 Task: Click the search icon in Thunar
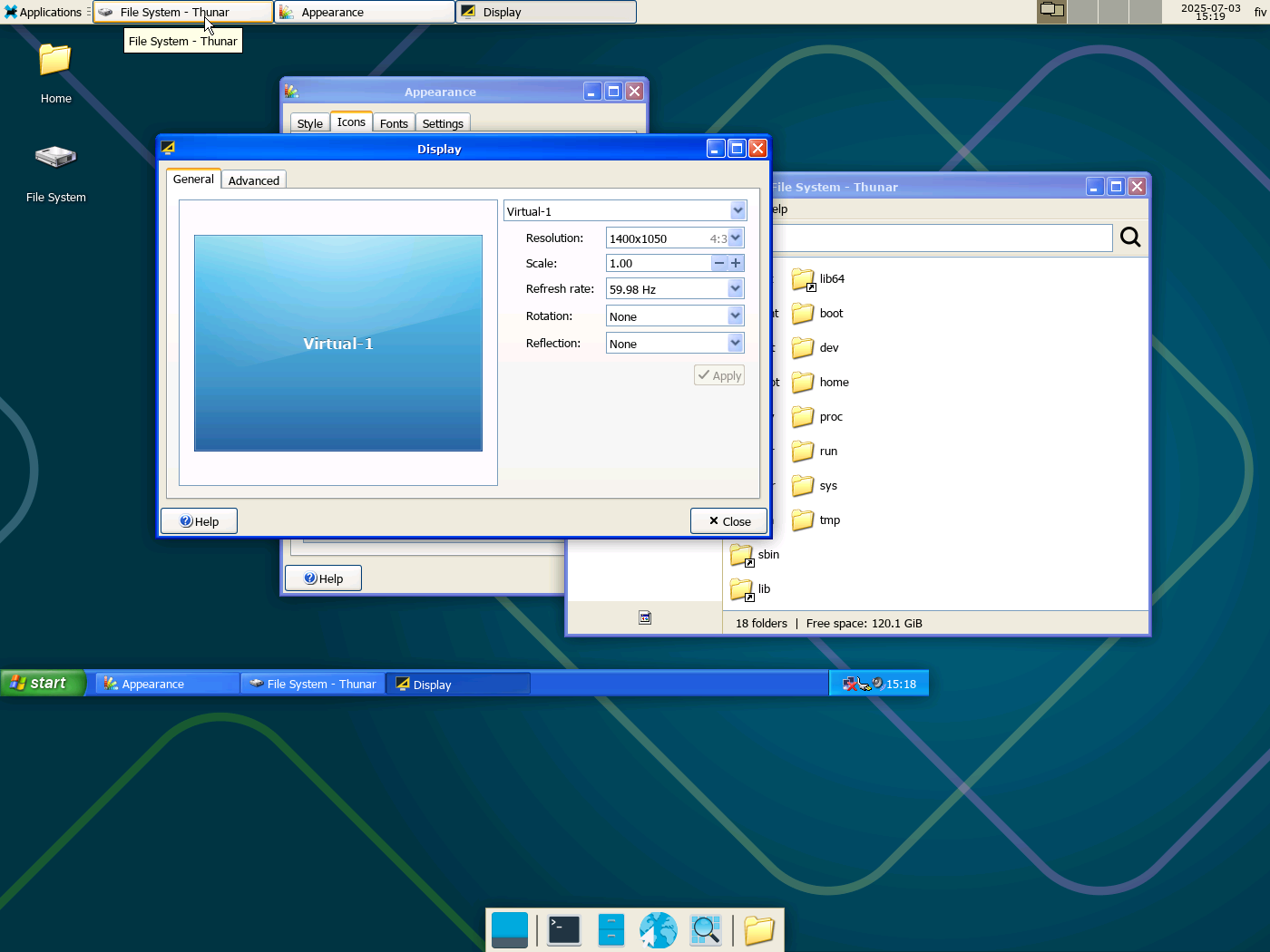pos(1129,238)
